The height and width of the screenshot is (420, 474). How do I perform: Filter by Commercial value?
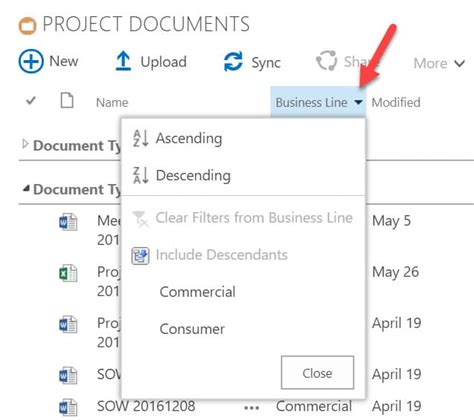click(197, 292)
